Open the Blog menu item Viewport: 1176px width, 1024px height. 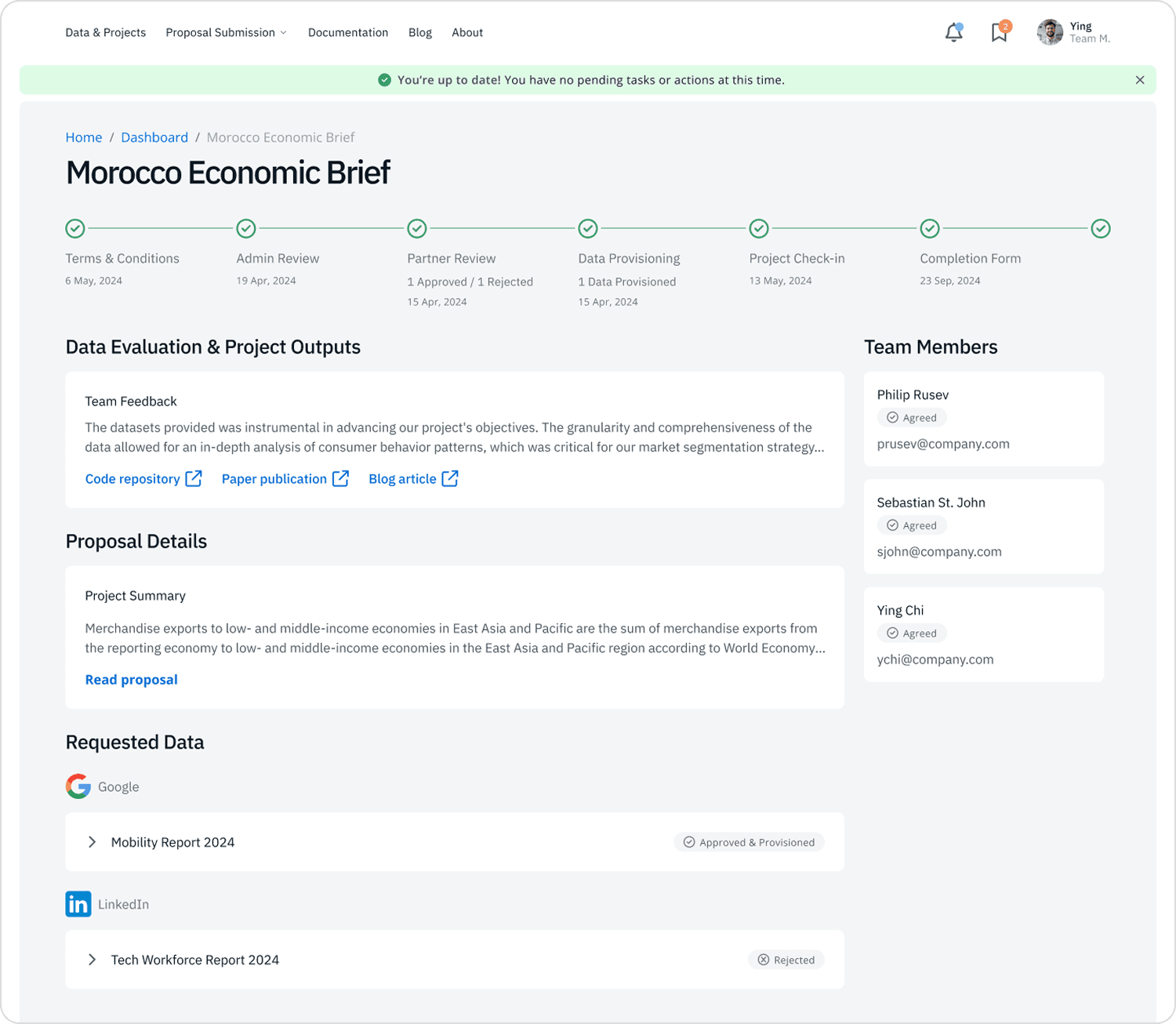coord(420,32)
